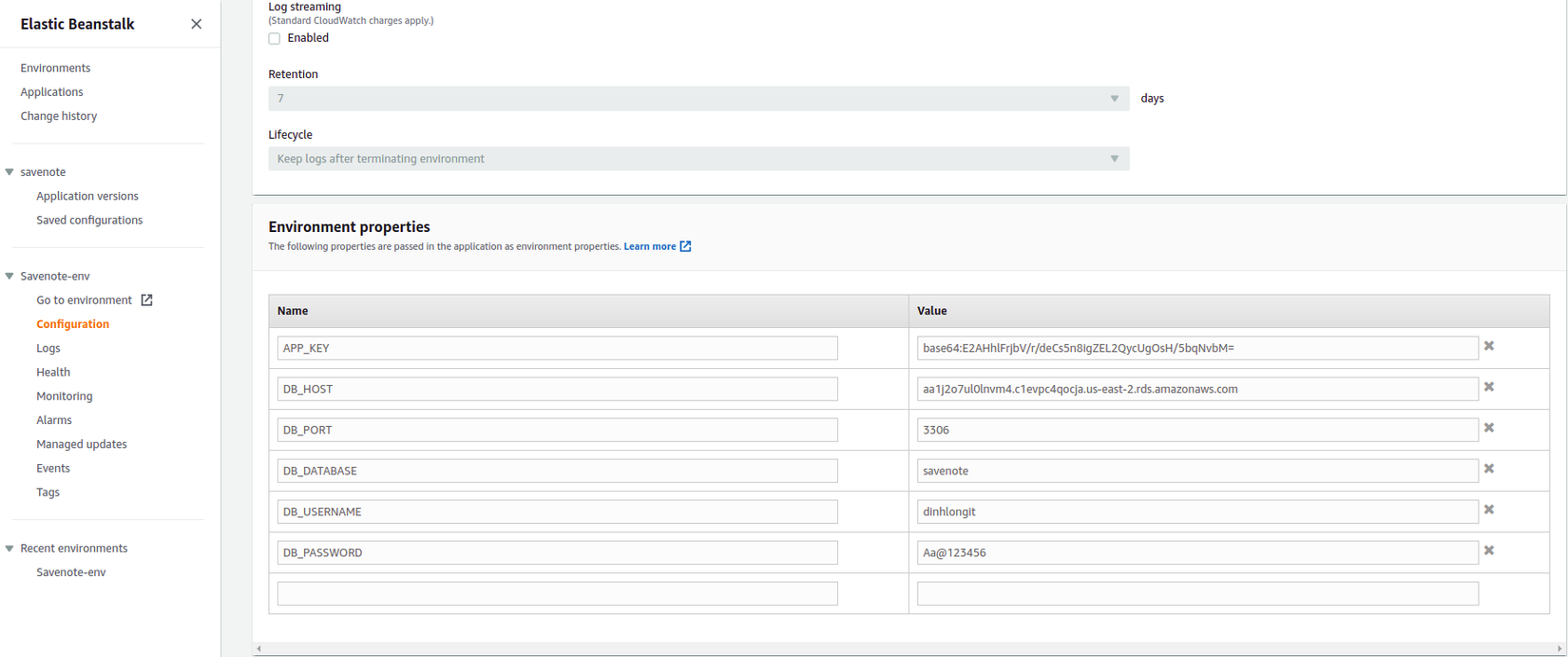Collapse the Savenote-env section

tap(10, 277)
